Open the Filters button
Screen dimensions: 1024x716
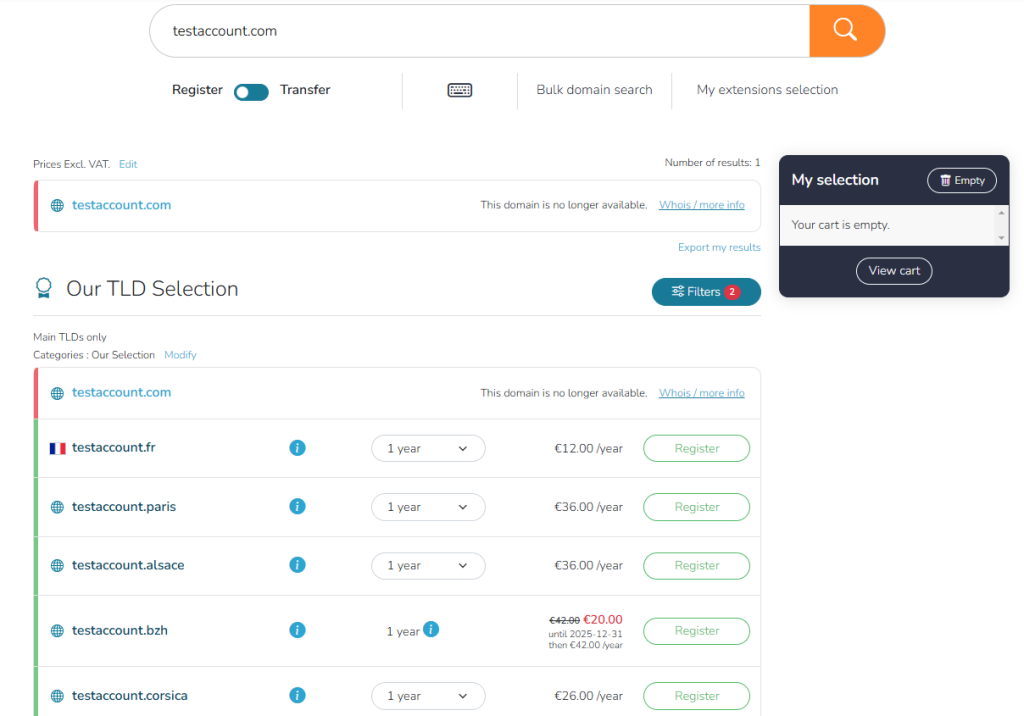[706, 292]
